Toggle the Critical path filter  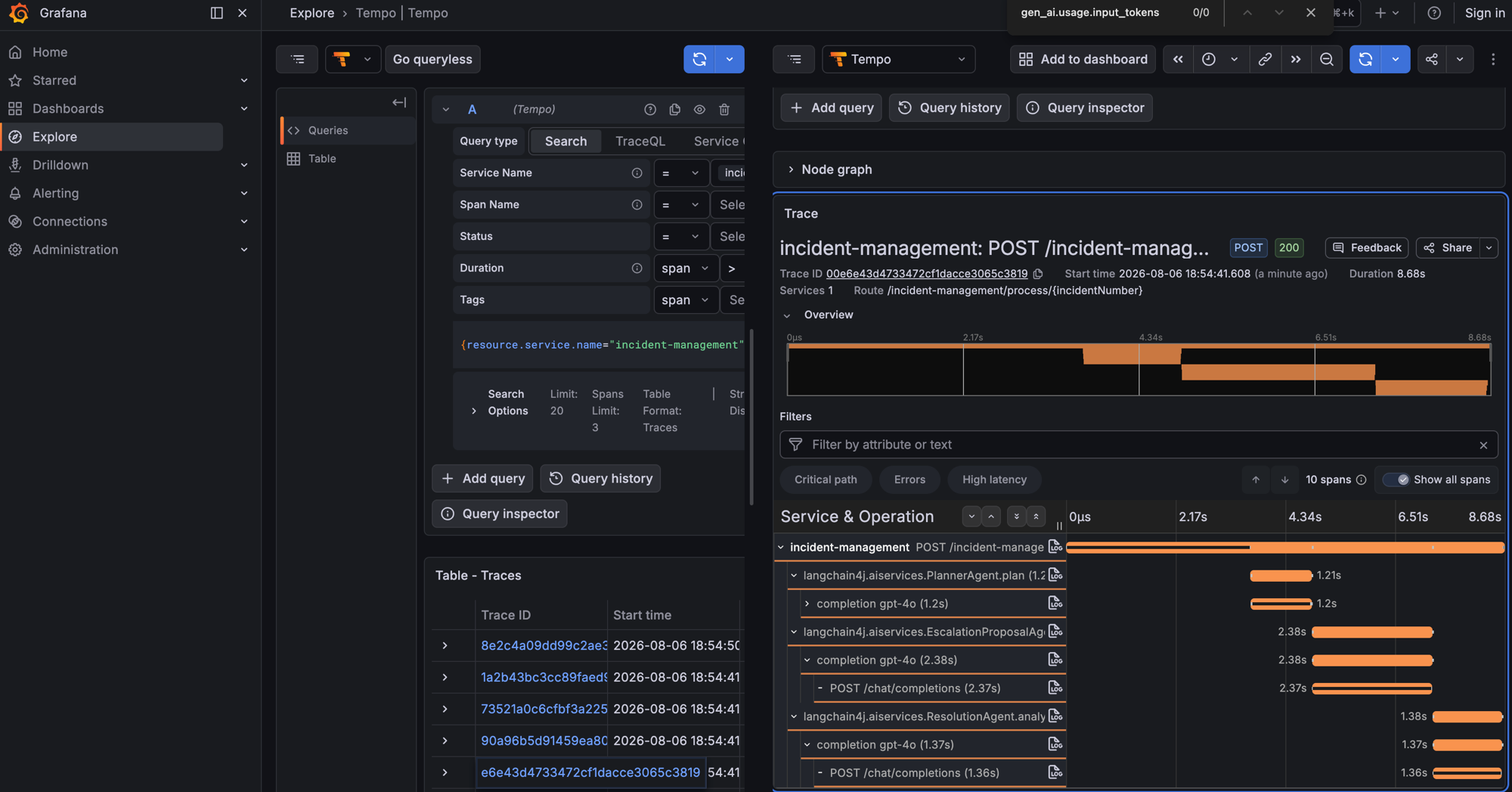coord(826,480)
